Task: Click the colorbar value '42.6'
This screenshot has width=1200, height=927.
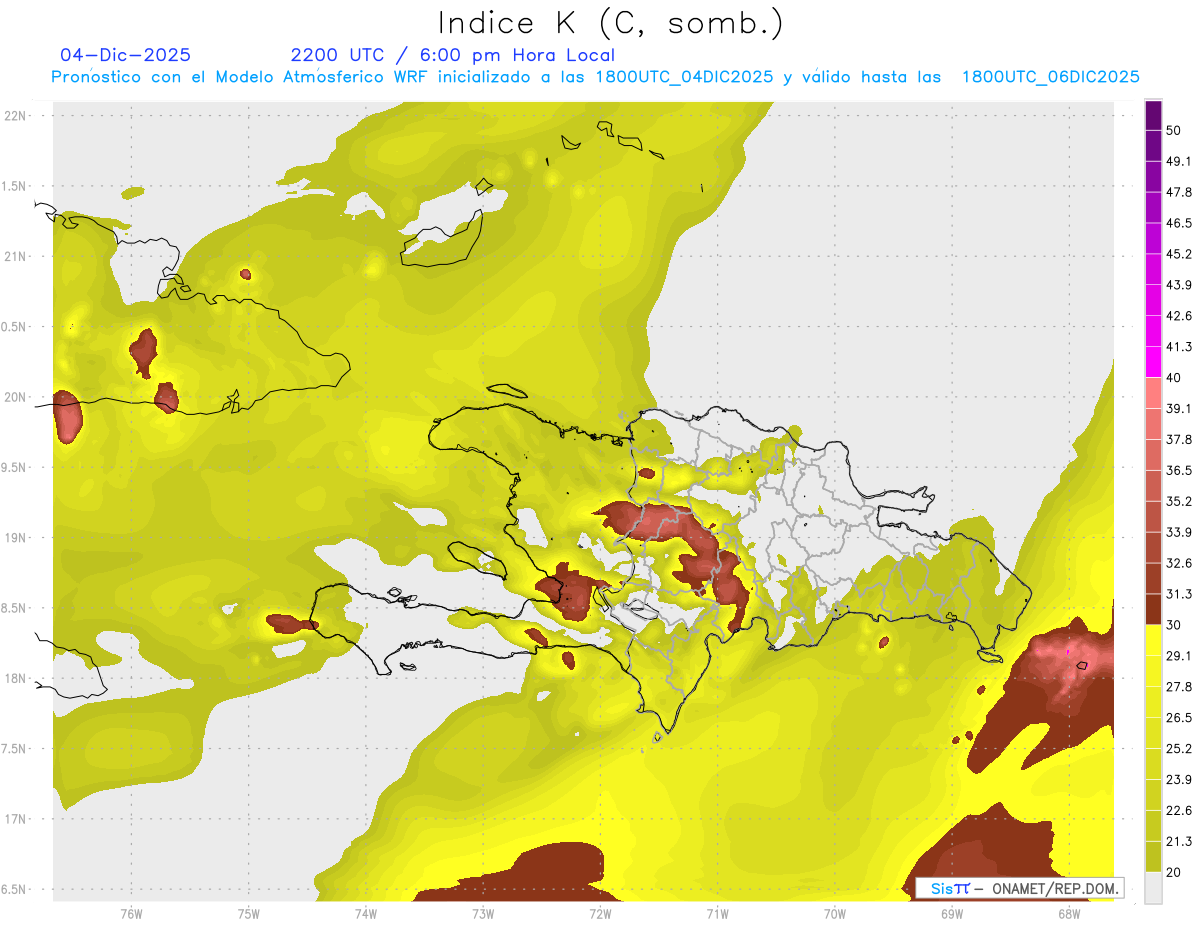Action: point(1178,316)
